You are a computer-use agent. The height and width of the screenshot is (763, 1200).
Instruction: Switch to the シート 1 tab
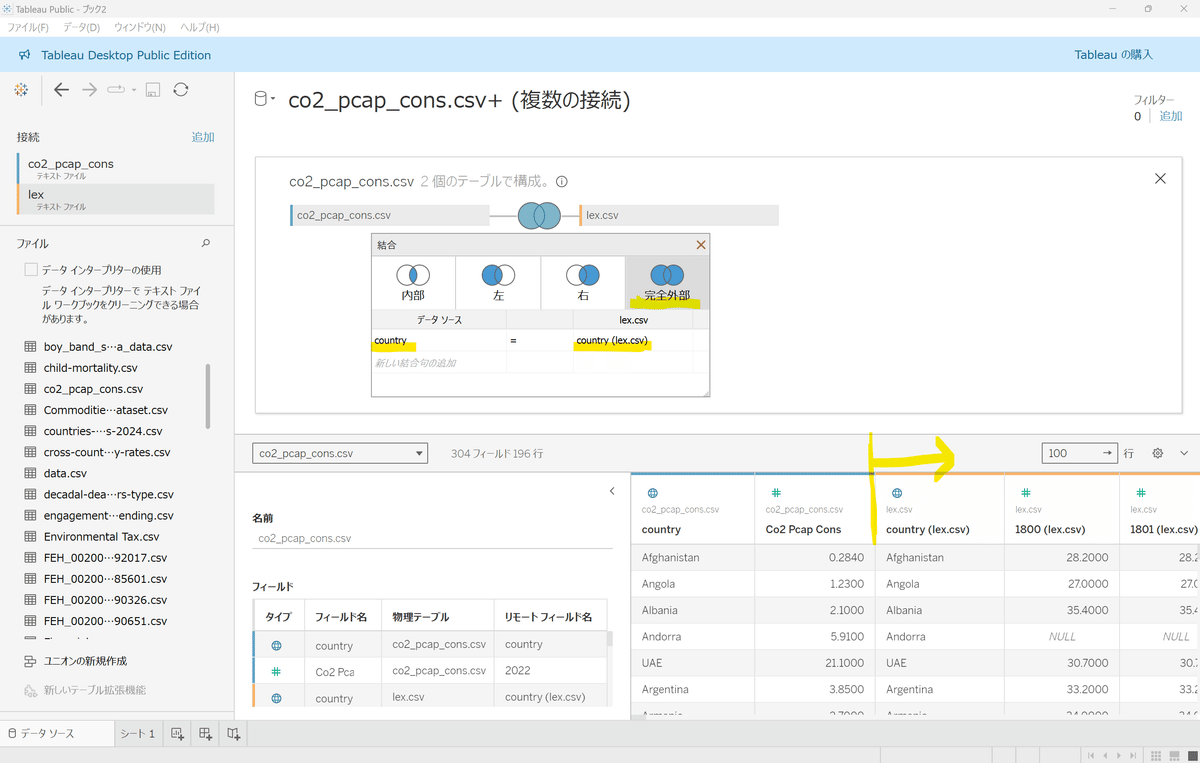click(x=138, y=734)
